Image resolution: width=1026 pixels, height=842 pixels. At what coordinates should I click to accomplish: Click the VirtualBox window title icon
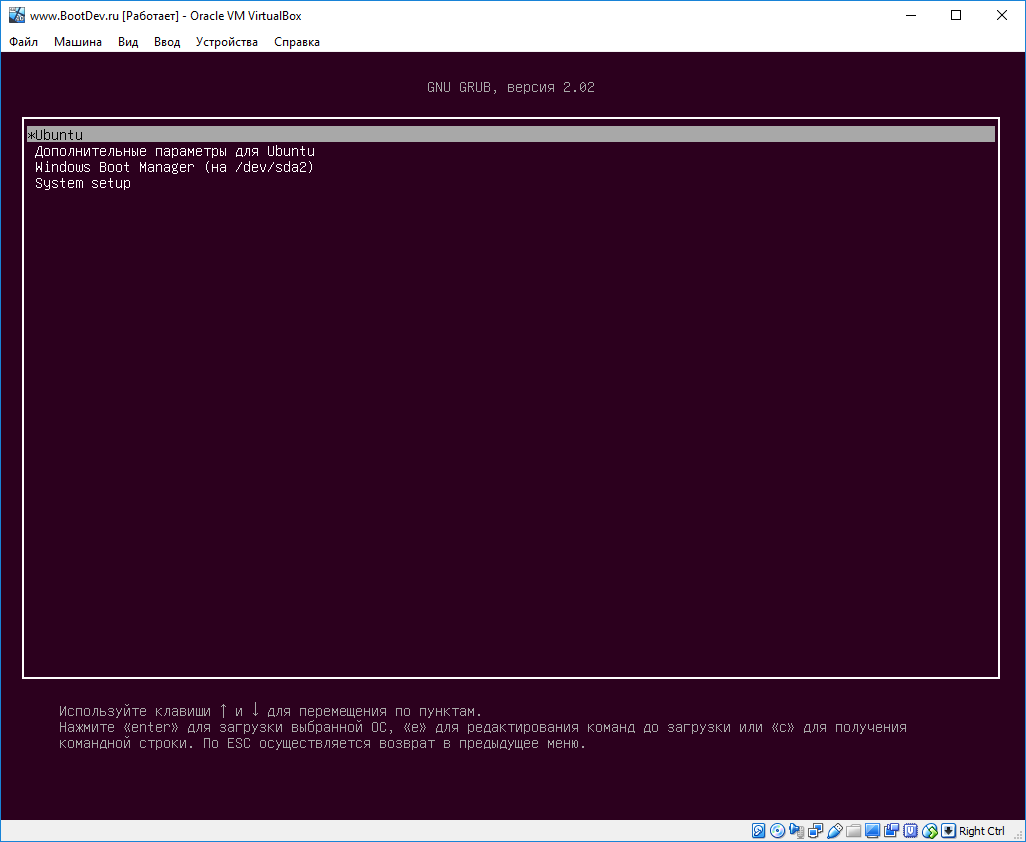tap(16, 15)
